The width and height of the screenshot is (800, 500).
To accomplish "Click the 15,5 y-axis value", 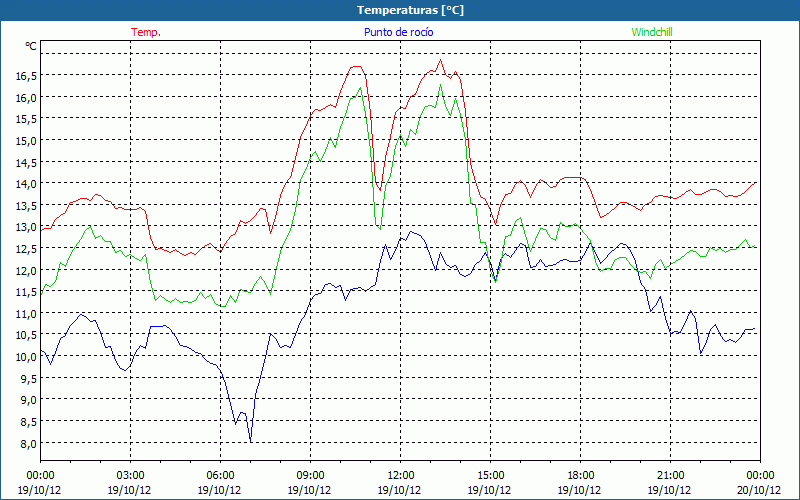I will coord(26,119).
